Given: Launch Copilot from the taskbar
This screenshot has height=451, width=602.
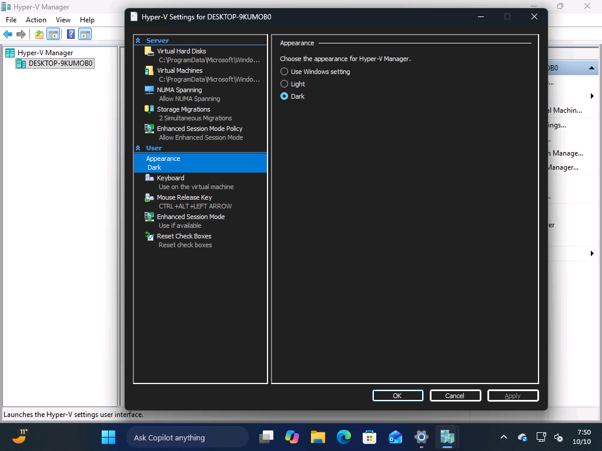Looking at the screenshot, I should tap(292, 437).
